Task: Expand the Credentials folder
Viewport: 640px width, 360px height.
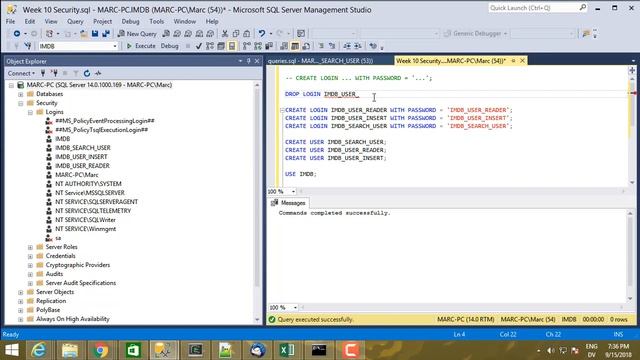Action: [x=30, y=256]
